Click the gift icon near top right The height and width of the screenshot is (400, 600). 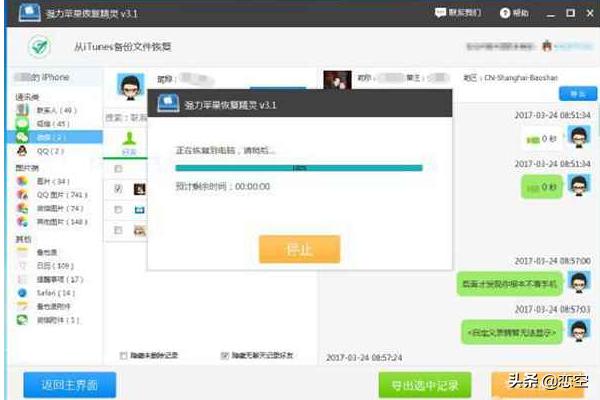[x=547, y=46]
